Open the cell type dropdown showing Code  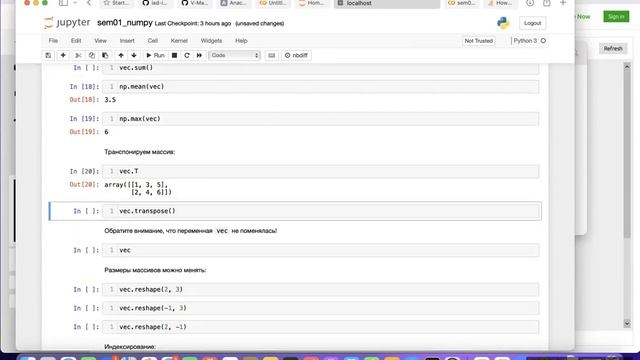(234, 56)
